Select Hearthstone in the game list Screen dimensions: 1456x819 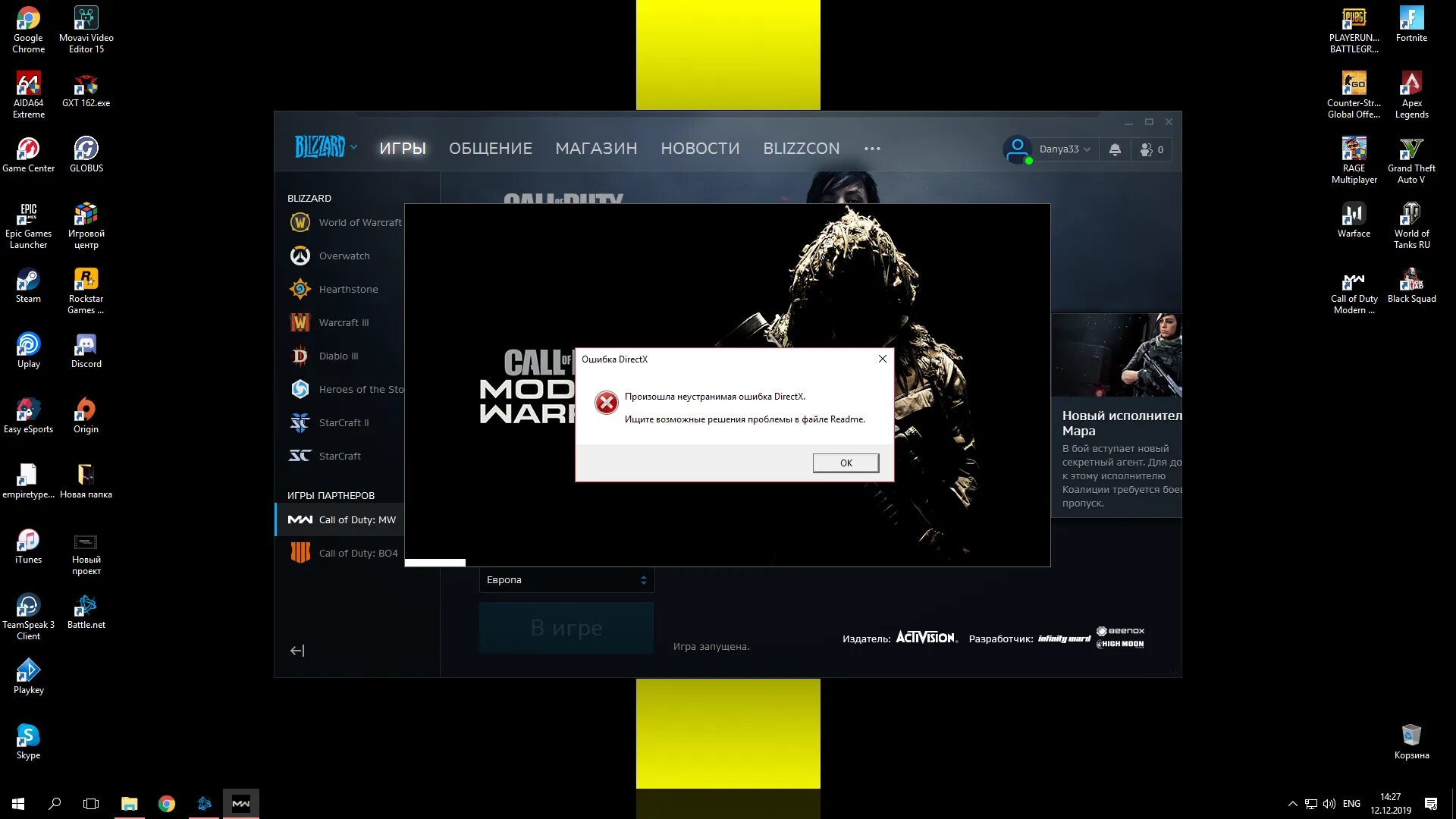pyautogui.click(x=346, y=289)
